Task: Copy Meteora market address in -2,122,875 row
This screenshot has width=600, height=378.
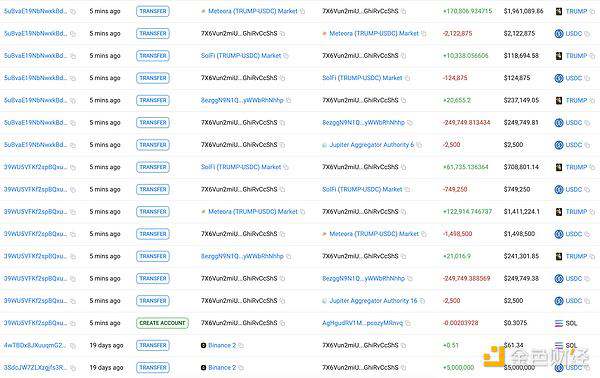Action: click(x=424, y=34)
